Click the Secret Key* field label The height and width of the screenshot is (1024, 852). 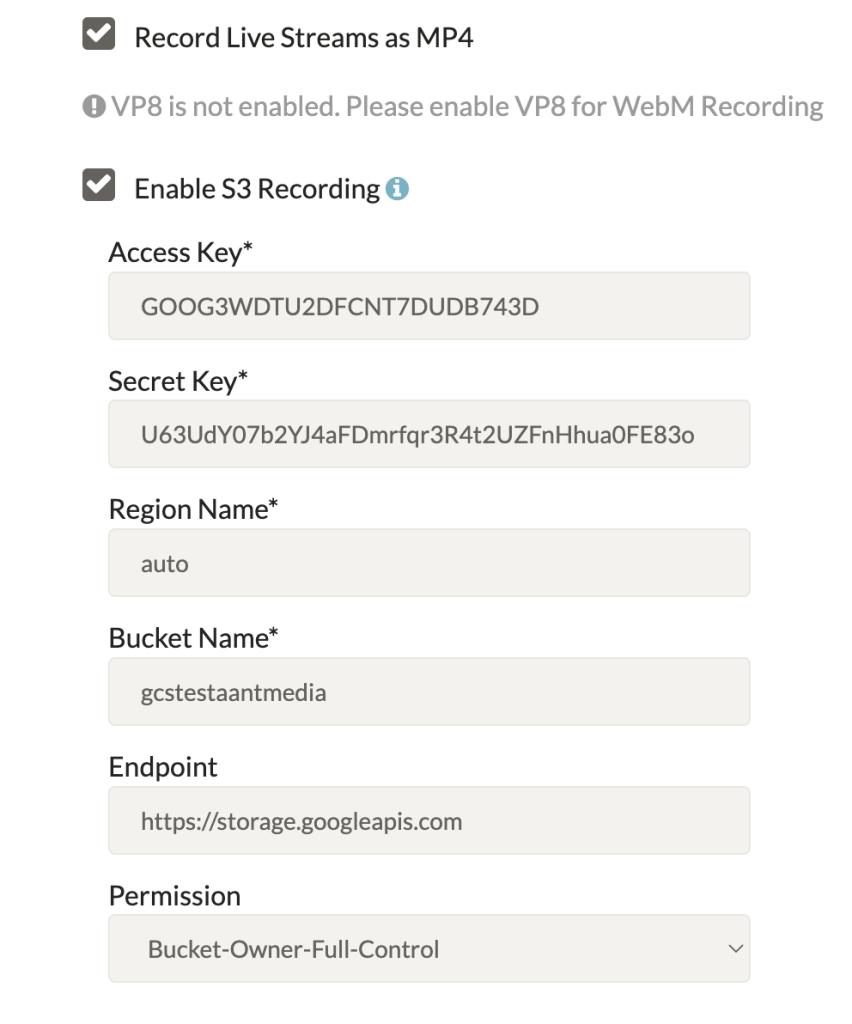[x=178, y=381]
